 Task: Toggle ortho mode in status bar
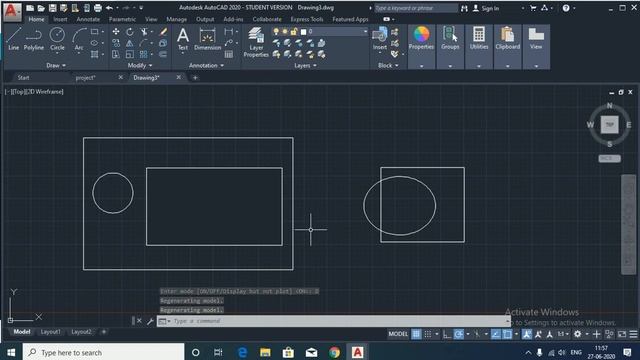point(447,334)
